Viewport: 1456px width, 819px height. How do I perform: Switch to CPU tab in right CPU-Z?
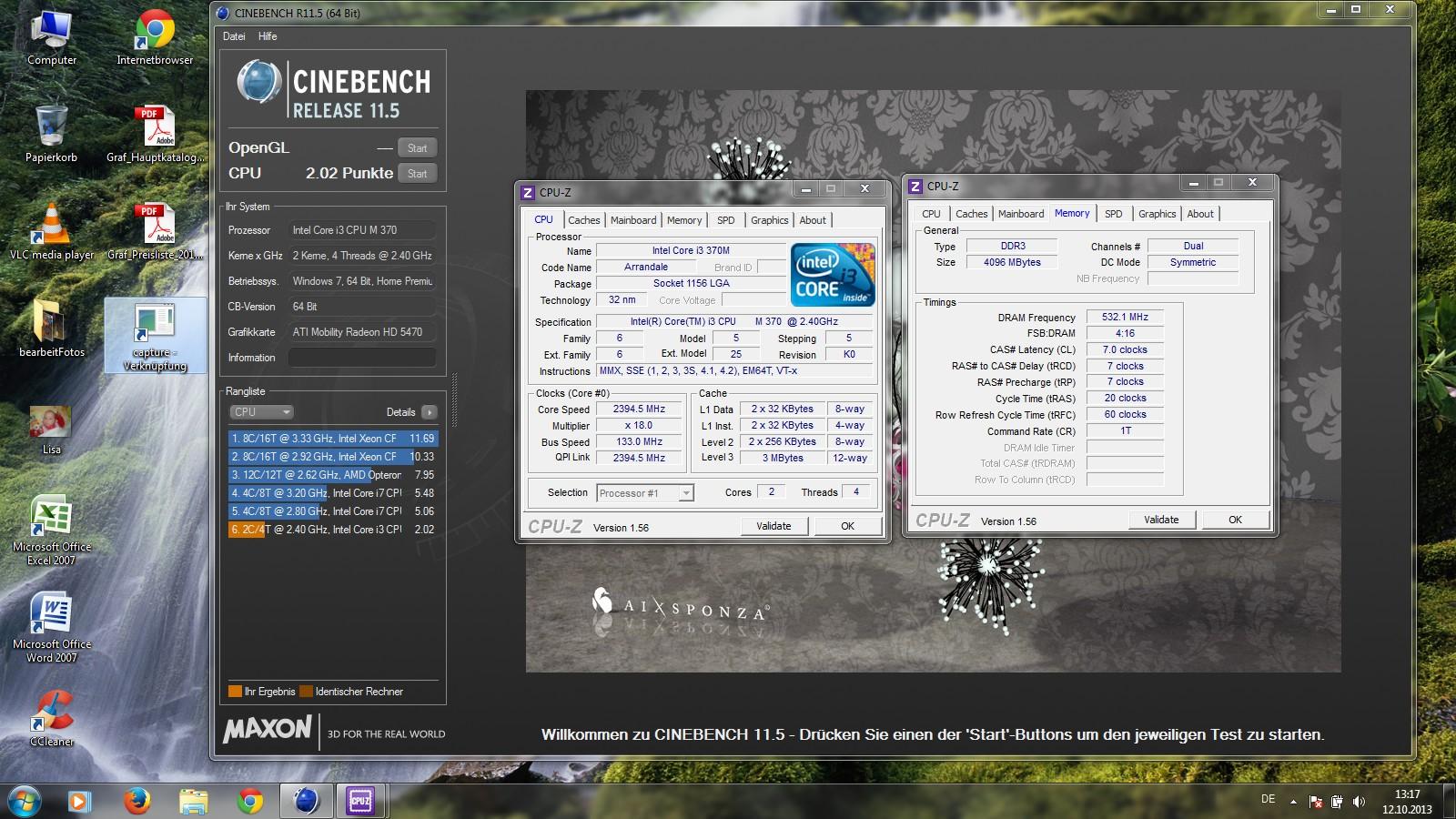point(931,214)
